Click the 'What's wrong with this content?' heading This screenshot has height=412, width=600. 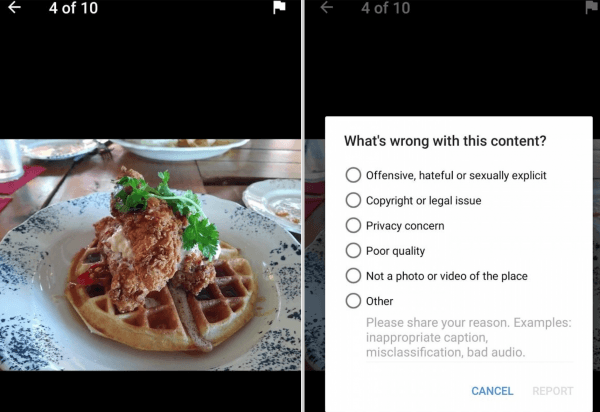point(445,141)
